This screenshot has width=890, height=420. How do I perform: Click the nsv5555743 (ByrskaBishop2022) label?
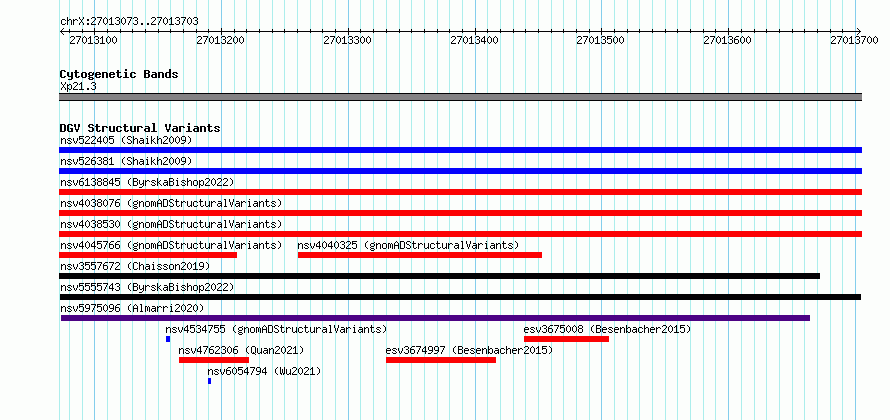[147, 287]
